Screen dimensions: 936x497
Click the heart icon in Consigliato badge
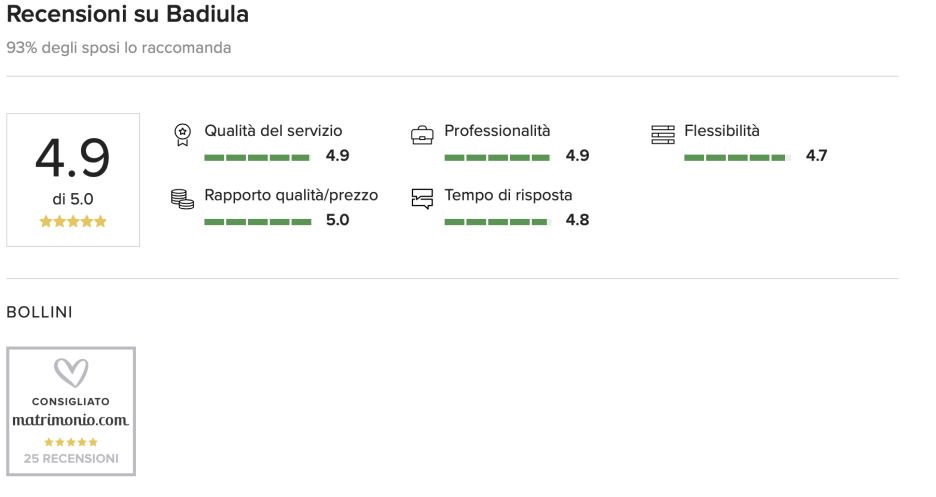pos(71,372)
